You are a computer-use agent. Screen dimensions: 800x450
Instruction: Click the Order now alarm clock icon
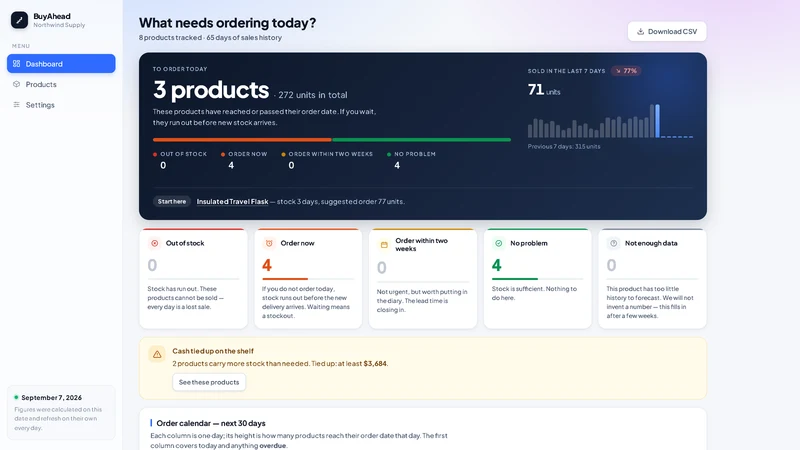click(x=269, y=243)
